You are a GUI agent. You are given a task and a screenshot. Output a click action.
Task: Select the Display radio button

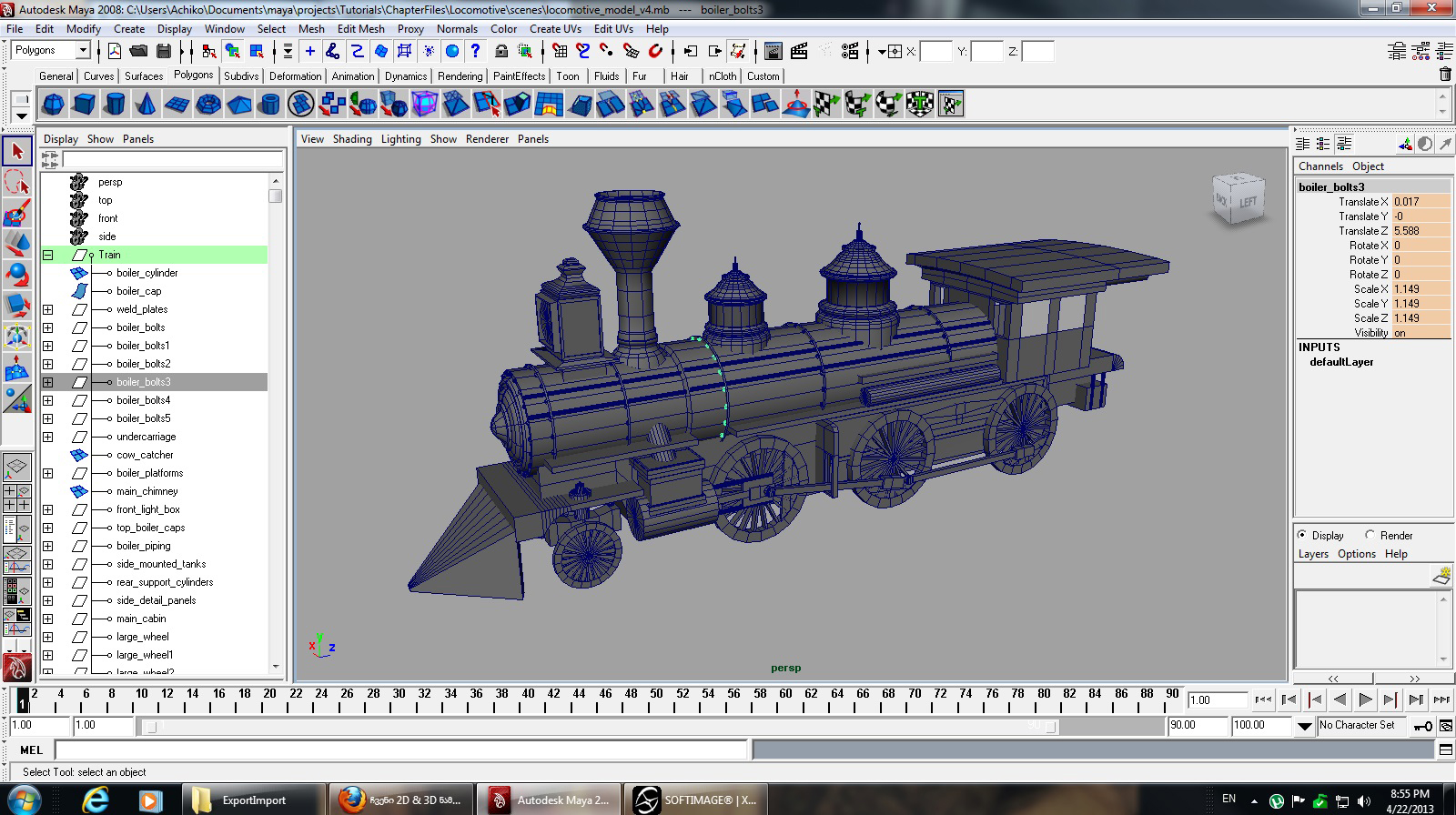(1302, 535)
